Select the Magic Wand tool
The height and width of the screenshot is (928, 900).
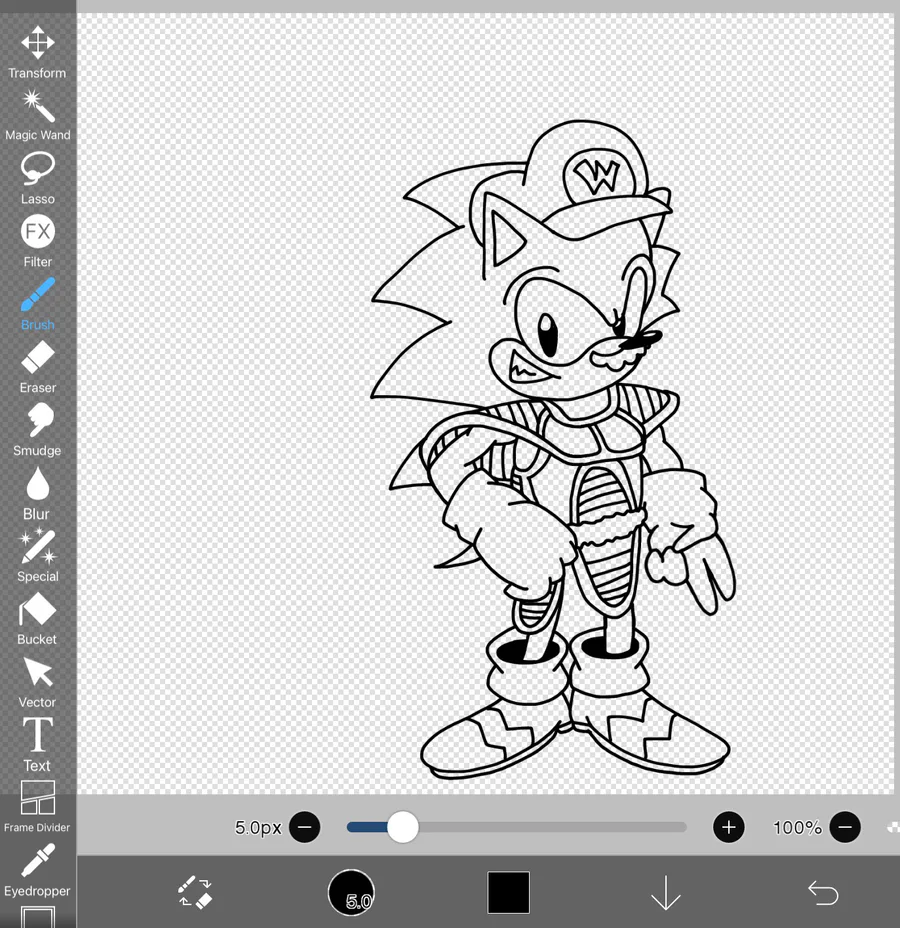(37, 115)
